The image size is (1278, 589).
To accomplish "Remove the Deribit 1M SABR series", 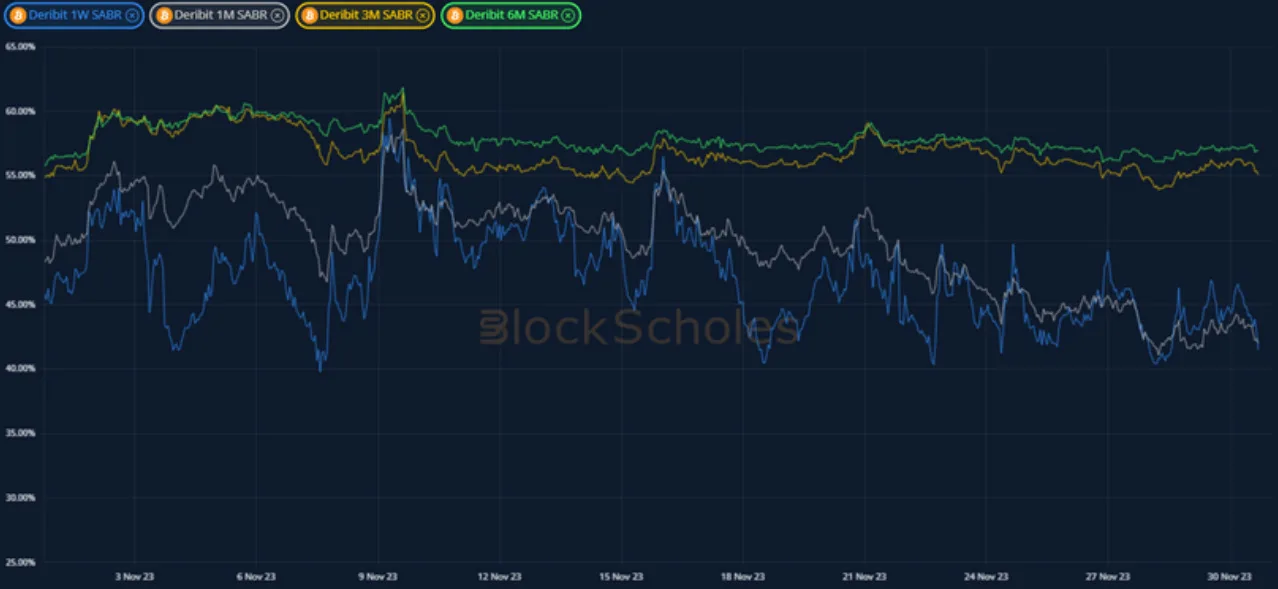I will click(x=277, y=15).
